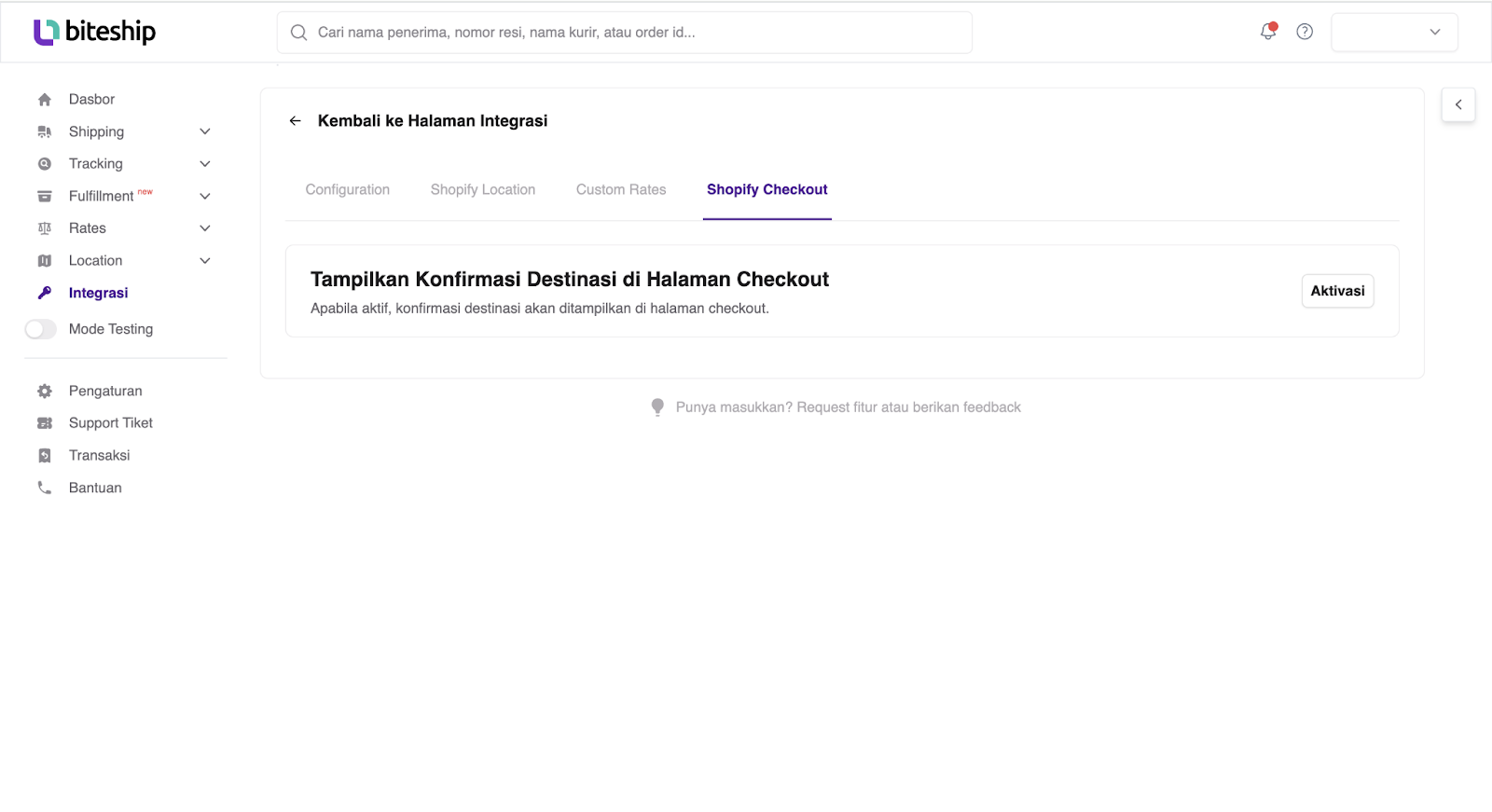Switch to the Custom Rates tab
This screenshot has width=1492, height=812.
click(x=621, y=189)
